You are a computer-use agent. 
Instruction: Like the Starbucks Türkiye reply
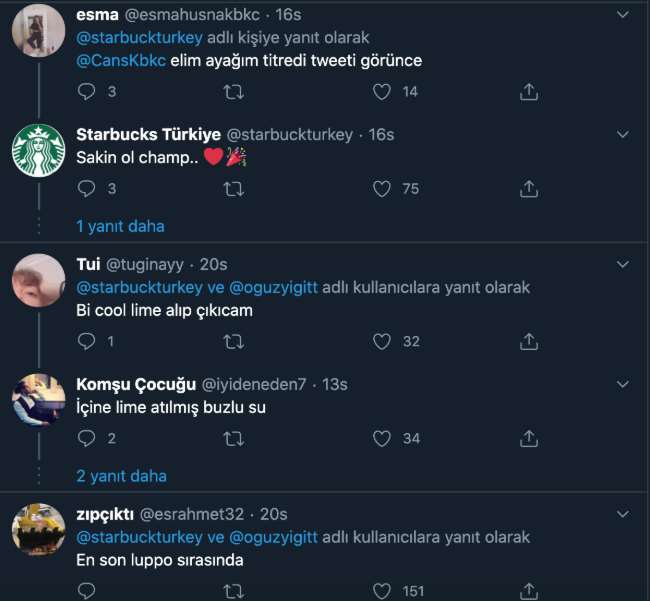pos(381,188)
